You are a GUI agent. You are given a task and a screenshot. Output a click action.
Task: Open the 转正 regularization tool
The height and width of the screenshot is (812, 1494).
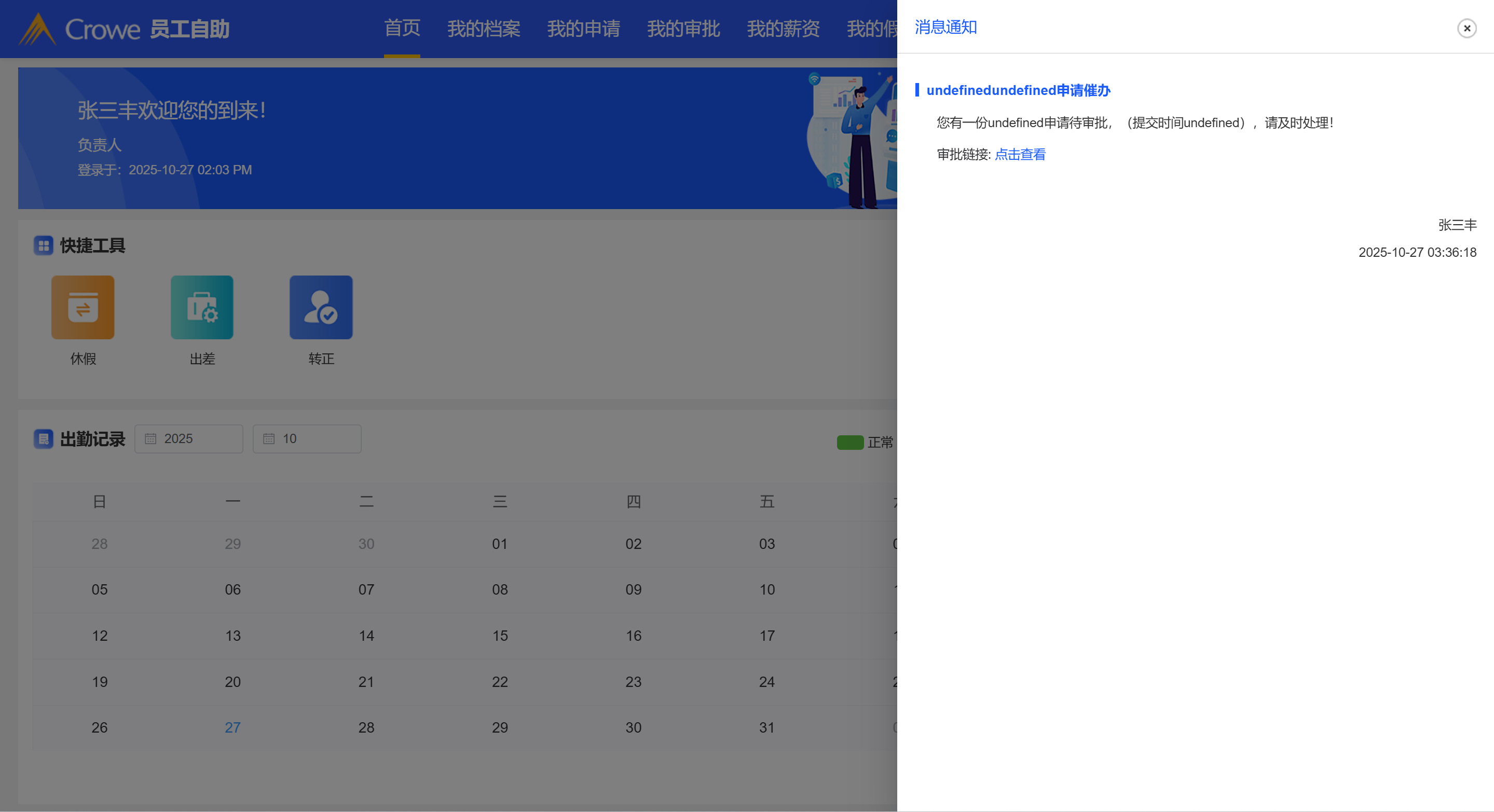pyautogui.click(x=321, y=307)
